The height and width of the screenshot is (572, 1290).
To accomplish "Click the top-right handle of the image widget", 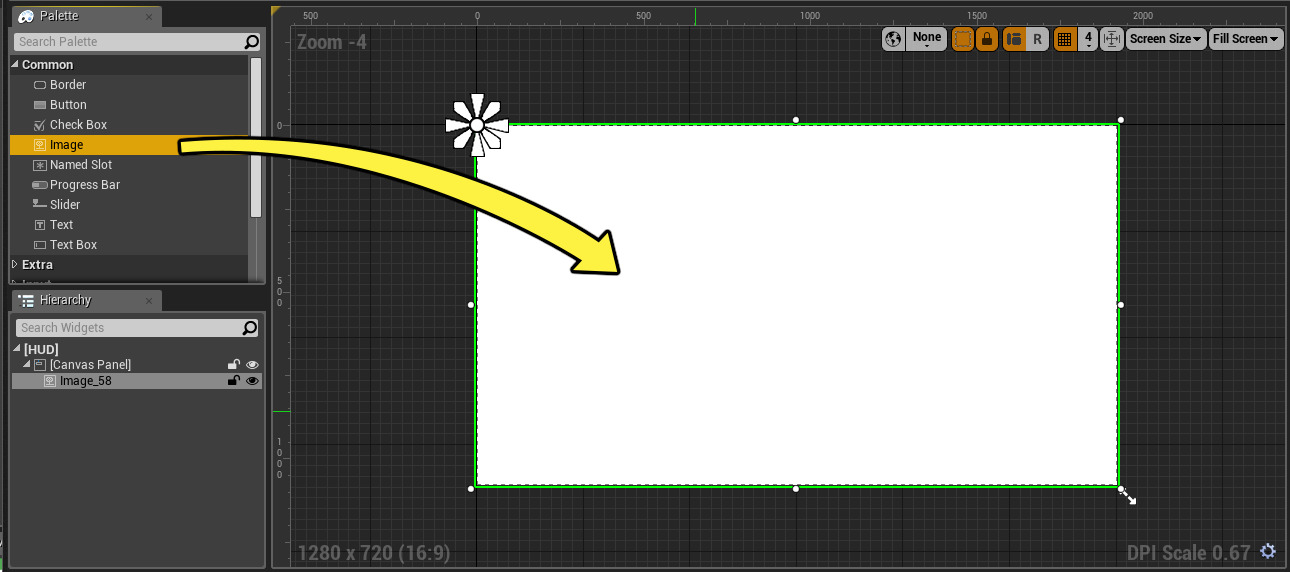I will [1121, 120].
